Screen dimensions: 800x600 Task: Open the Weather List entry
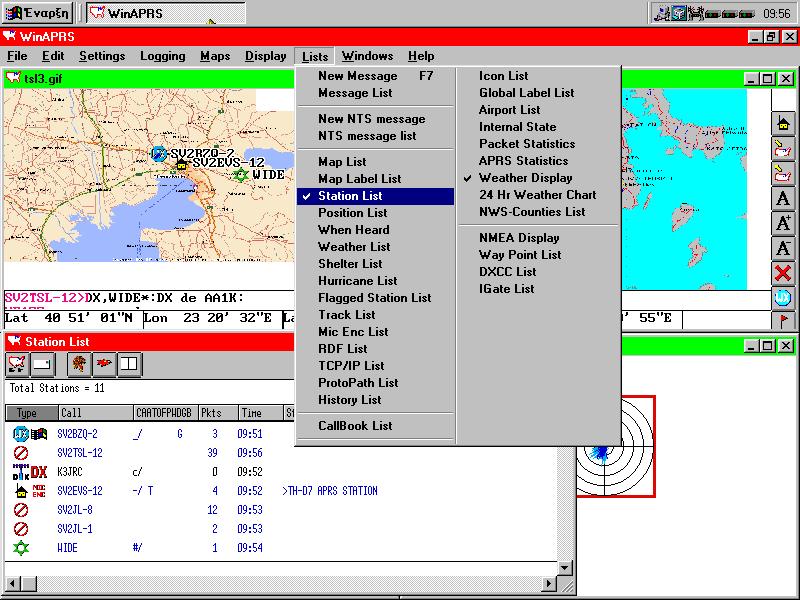tap(376, 247)
